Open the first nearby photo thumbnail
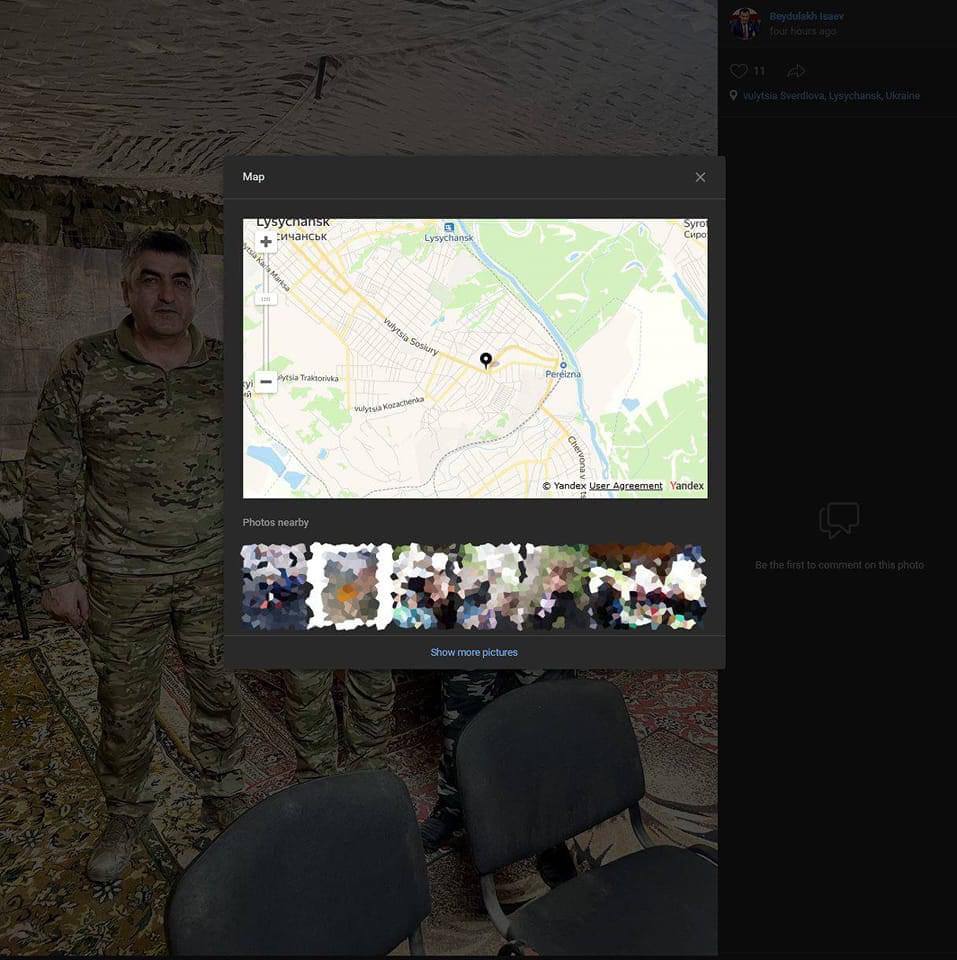This screenshot has width=957, height=960. (x=274, y=587)
